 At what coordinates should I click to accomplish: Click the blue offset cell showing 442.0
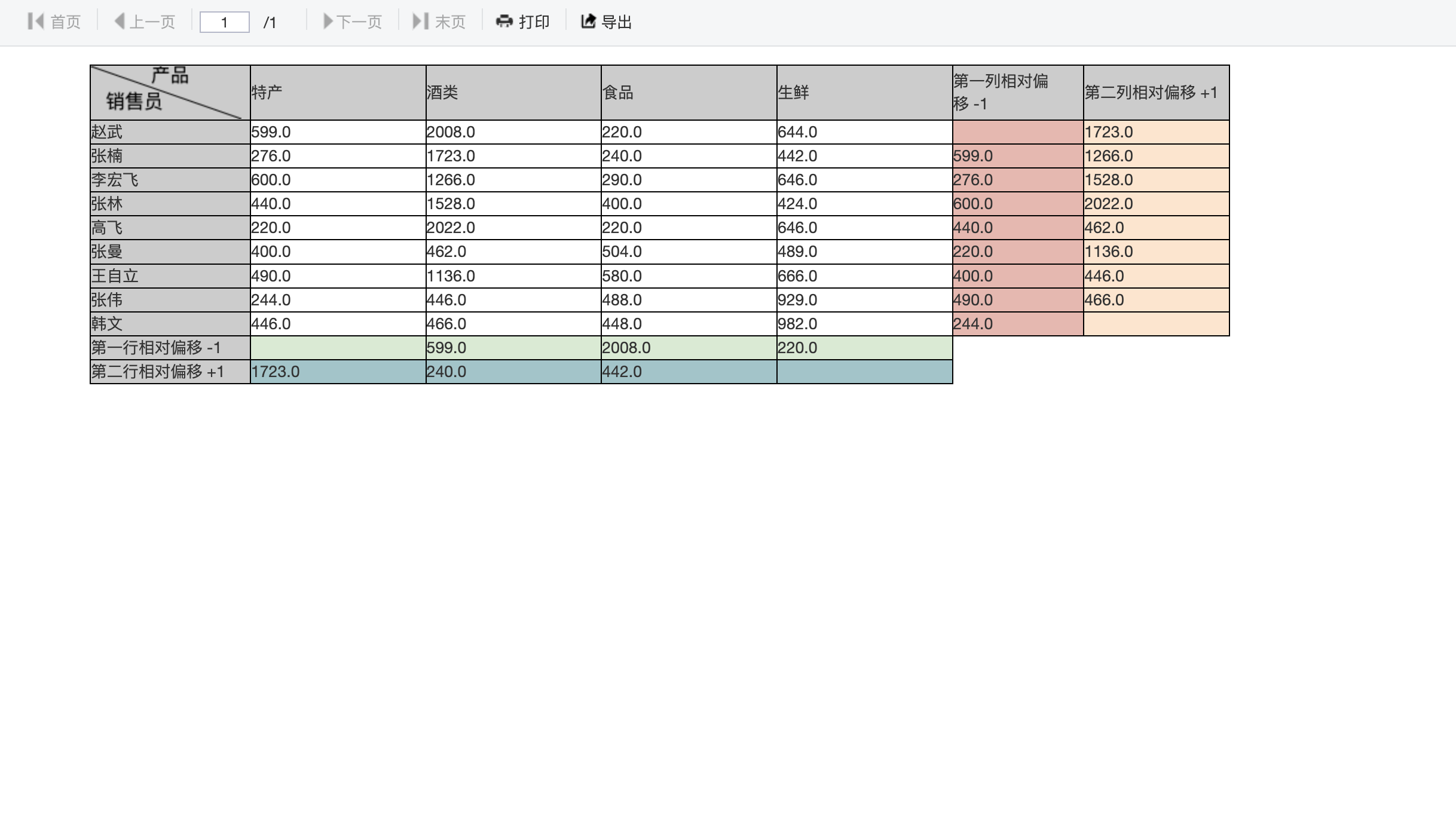tap(689, 372)
